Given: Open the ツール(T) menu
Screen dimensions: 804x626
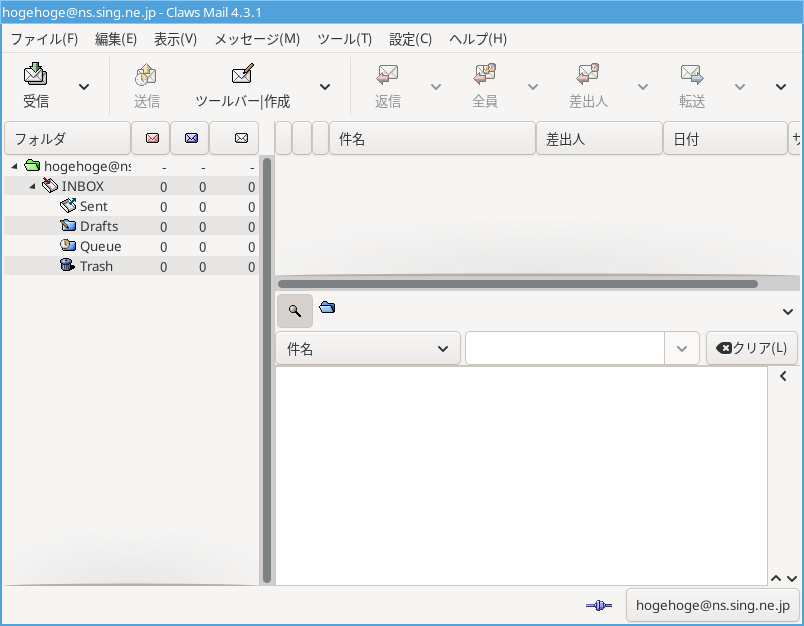Looking at the screenshot, I should (x=344, y=39).
